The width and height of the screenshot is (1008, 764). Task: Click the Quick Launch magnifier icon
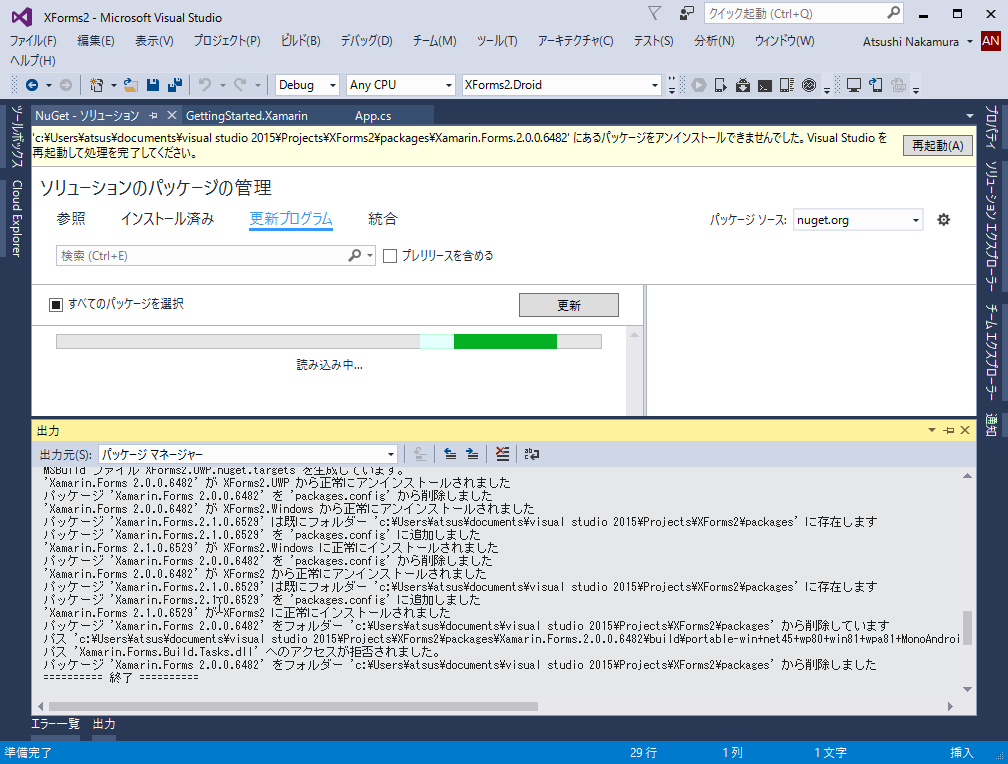(x=894, y=13)
